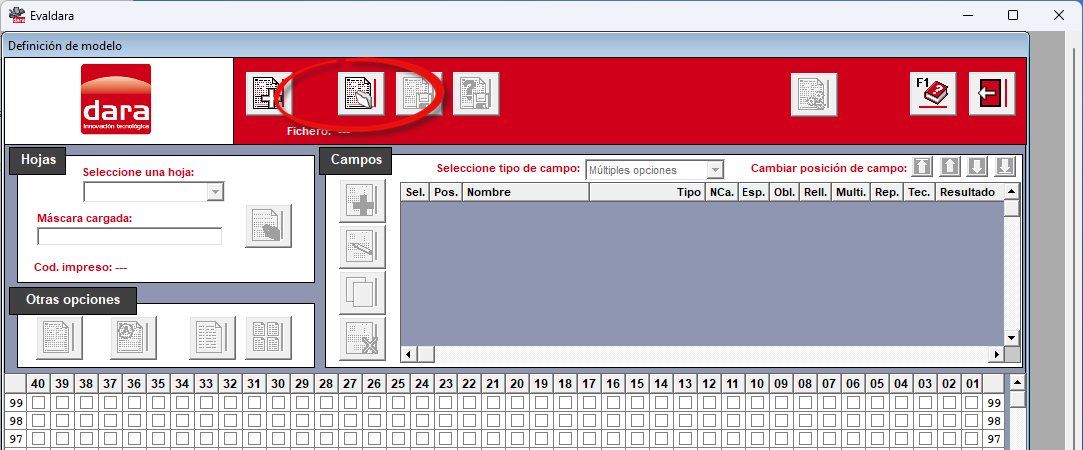Click the Pos. column header
Screen dimensions: 1083x450
coord(445,192)
